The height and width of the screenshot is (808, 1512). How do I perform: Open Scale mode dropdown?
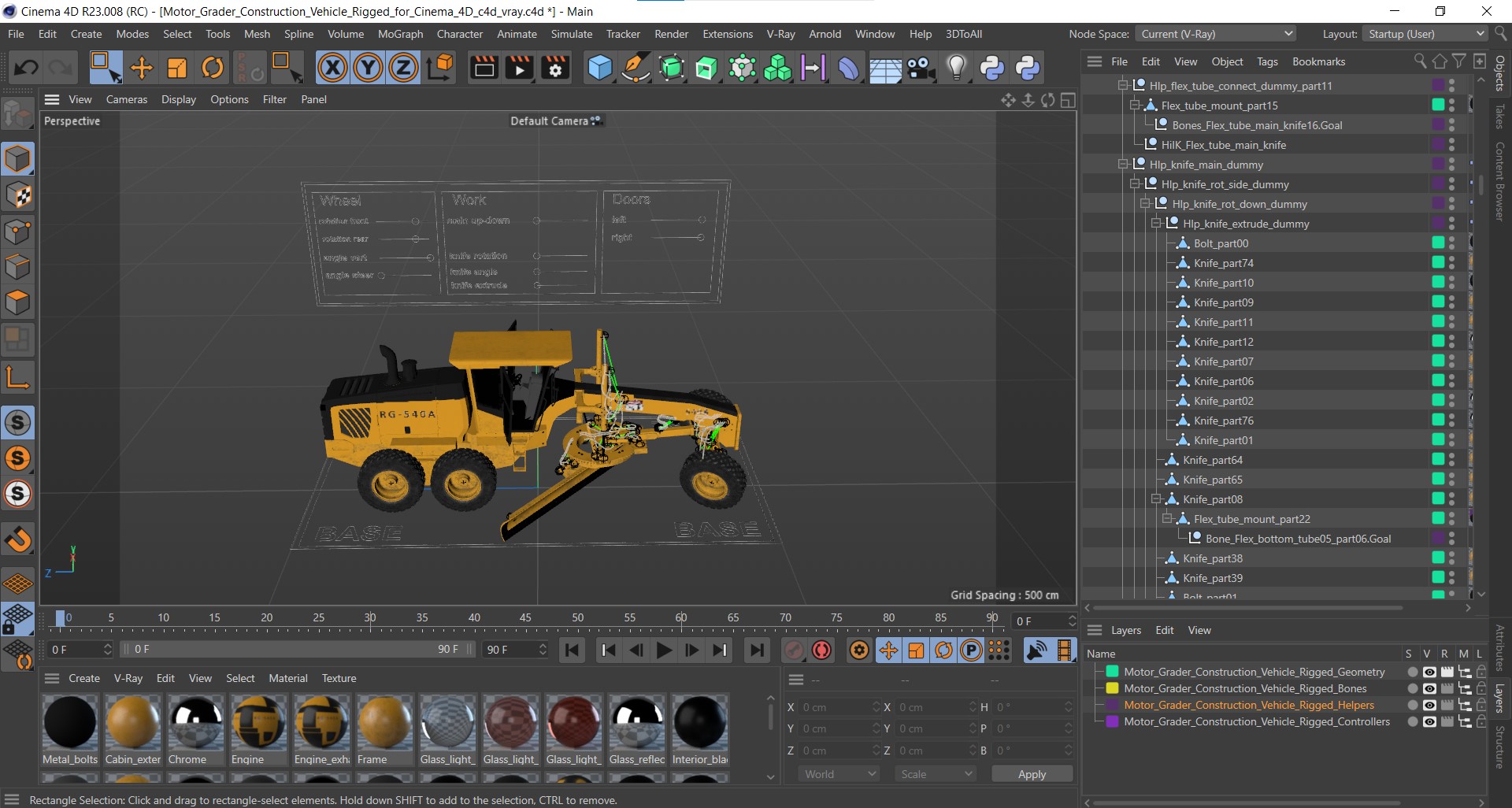[936, 774]
